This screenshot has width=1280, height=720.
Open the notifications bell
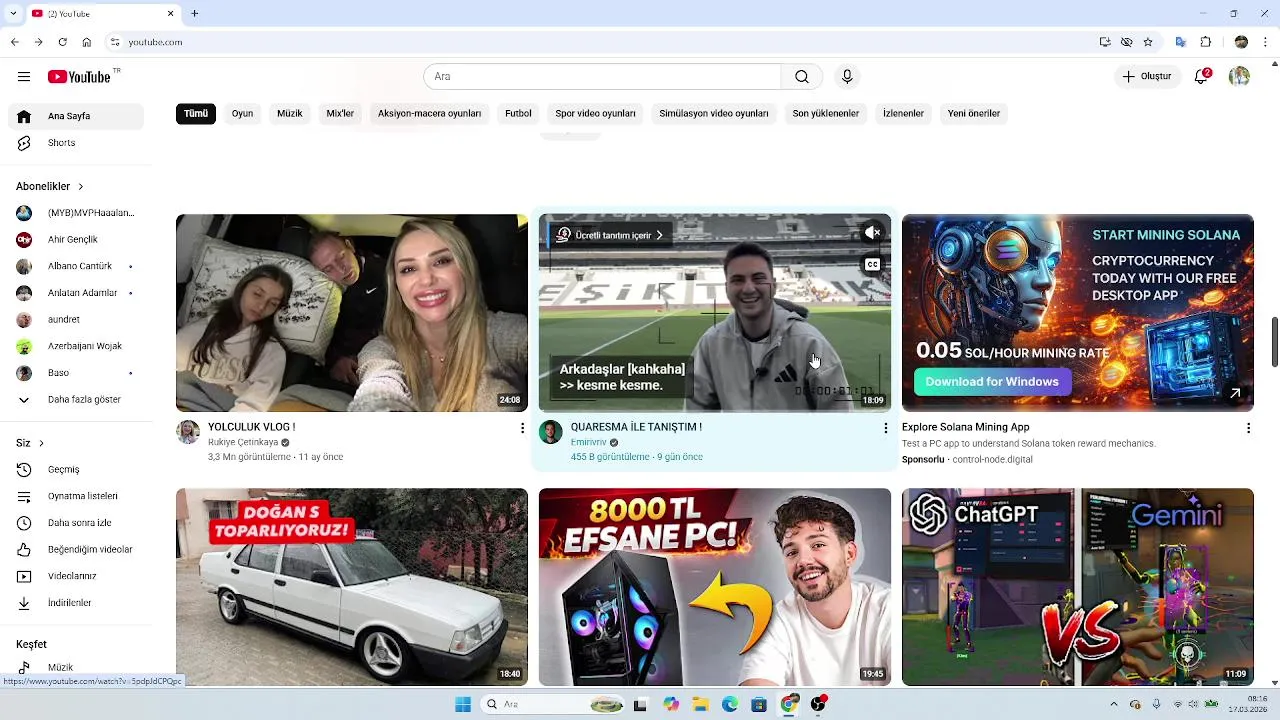1202,77
